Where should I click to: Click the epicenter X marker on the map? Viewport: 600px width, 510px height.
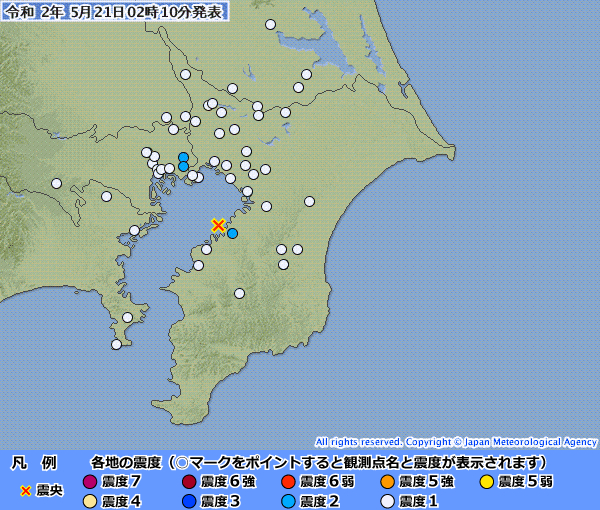pyautogui.click(x=218, y=225)
